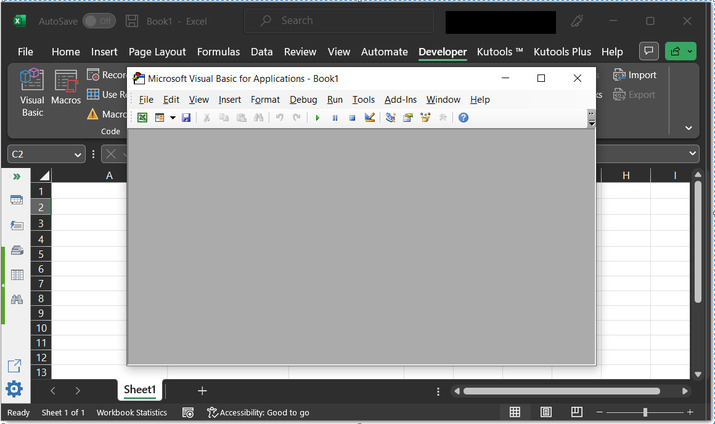Screen dimensions: 715x424
Task: Open the Help menu in VBA editor
Action: click(480, 99)
